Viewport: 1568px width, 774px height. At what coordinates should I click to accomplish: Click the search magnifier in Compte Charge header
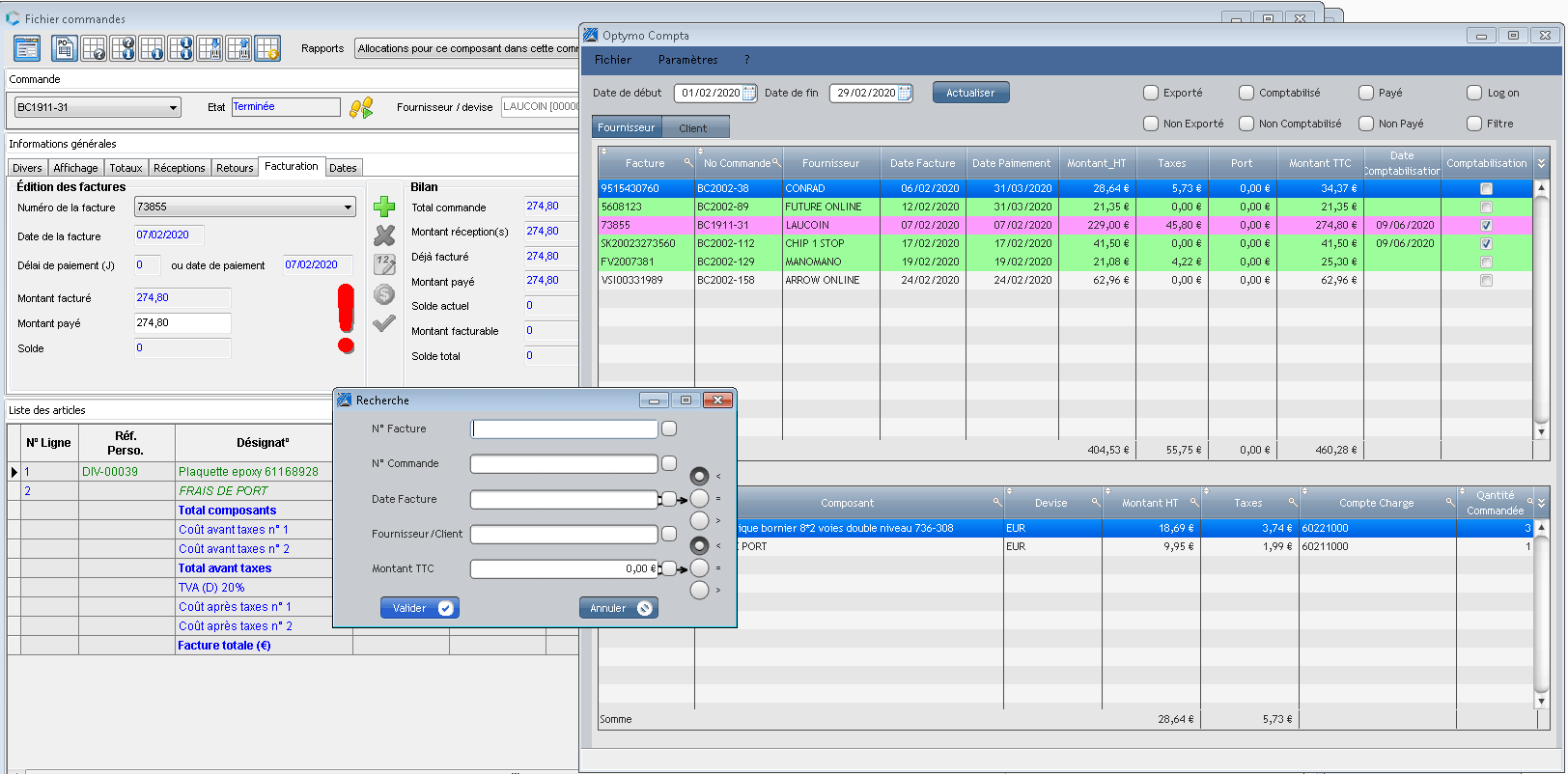1449,502
